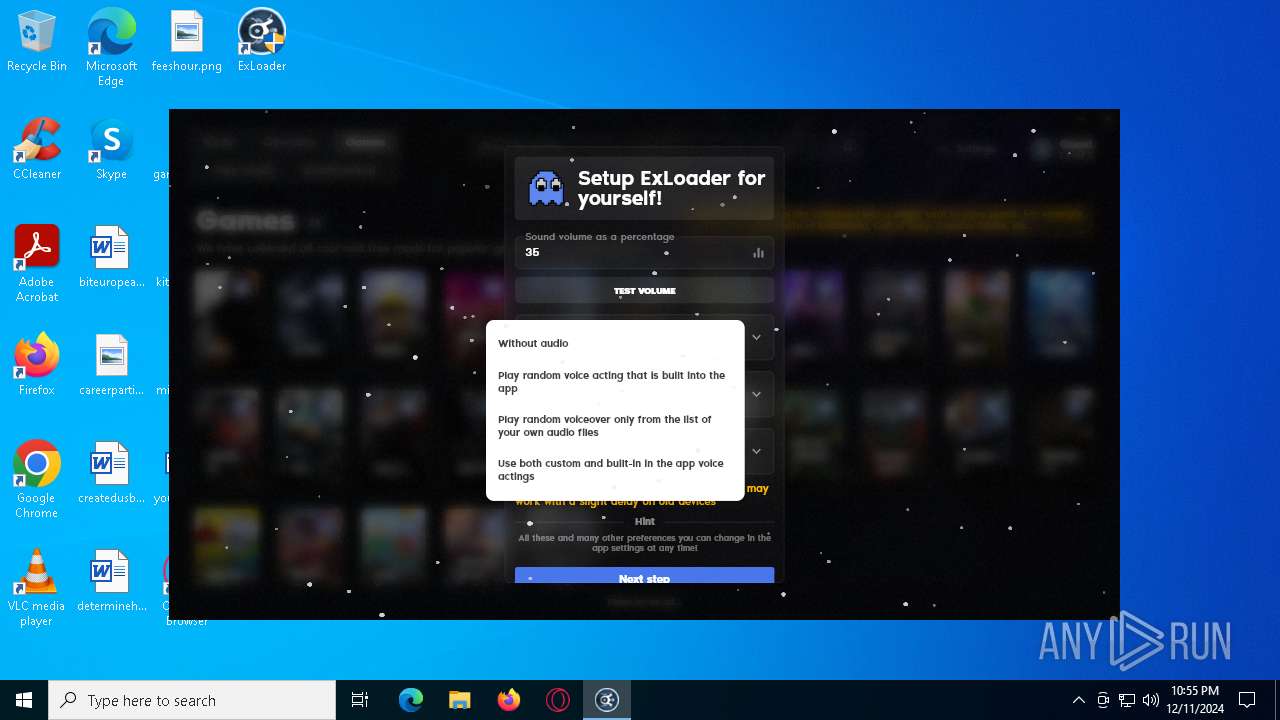Viewport: 1280px width, 720px height.
Task: Open careerparti image file on desktop
Action: point(111,366)
